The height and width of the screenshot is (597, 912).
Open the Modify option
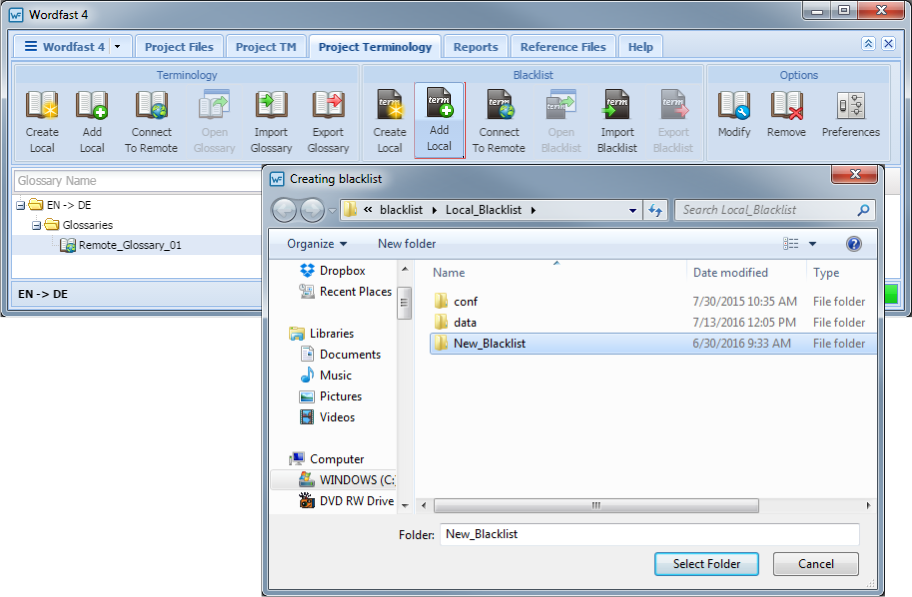[734, 107]
